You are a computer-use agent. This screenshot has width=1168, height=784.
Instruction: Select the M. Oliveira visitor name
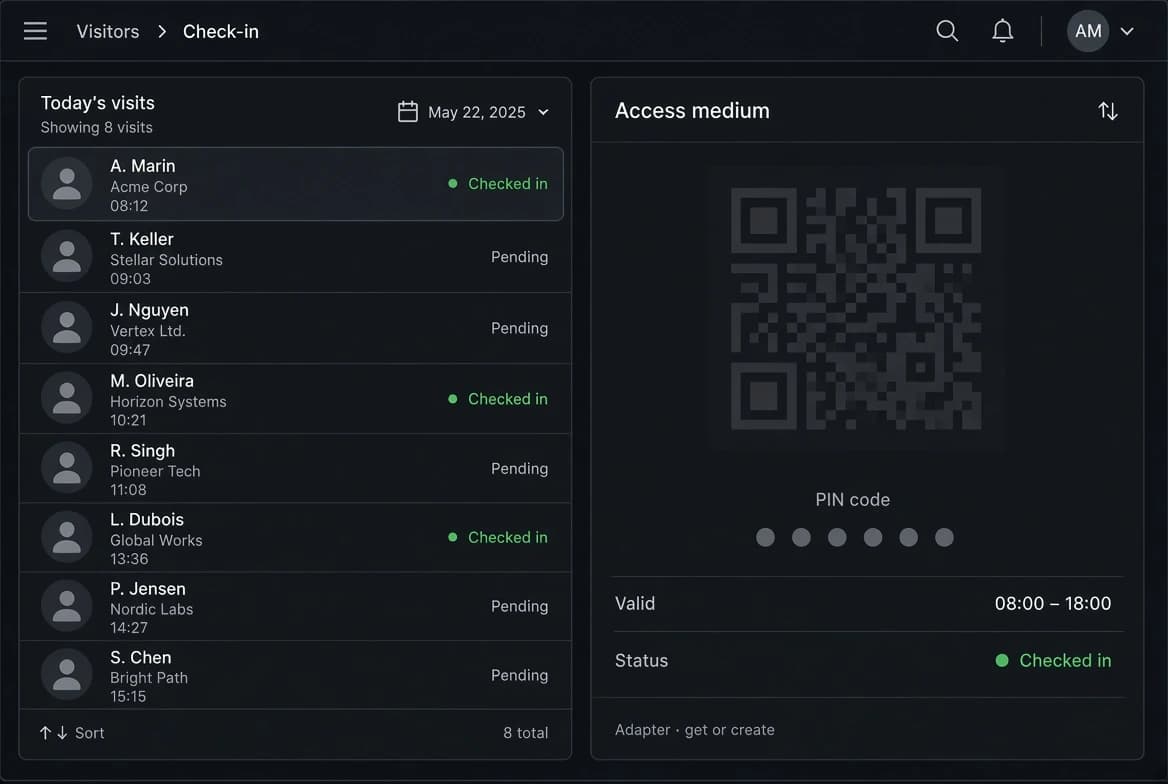coord(152,381)
